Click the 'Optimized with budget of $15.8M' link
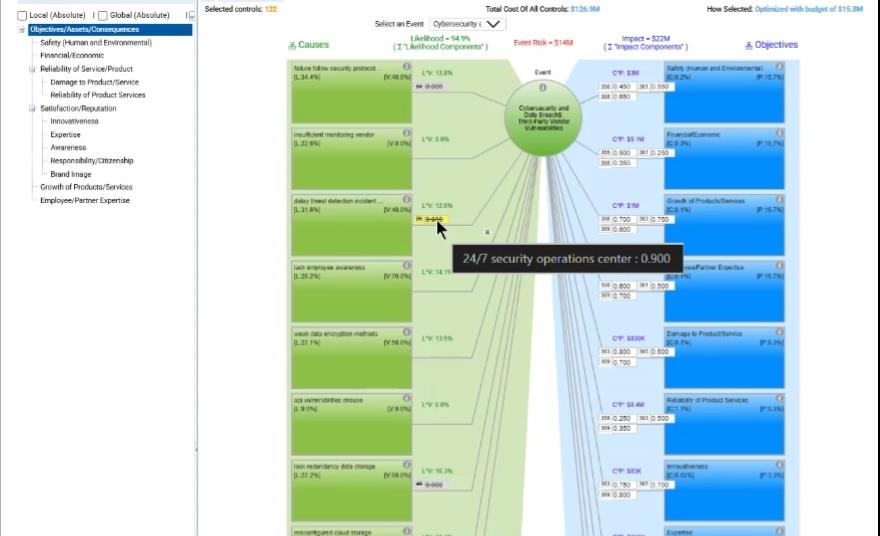This screenshot has height=536, width=880. [809, 8]
